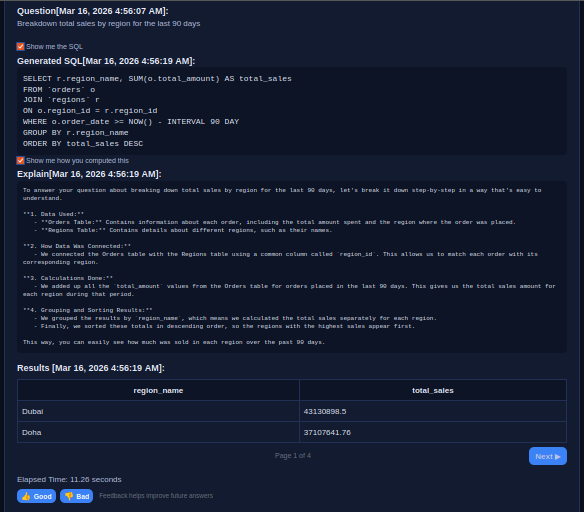Rate the answer as Bad

pyautogui.click(x=76, y=496)
